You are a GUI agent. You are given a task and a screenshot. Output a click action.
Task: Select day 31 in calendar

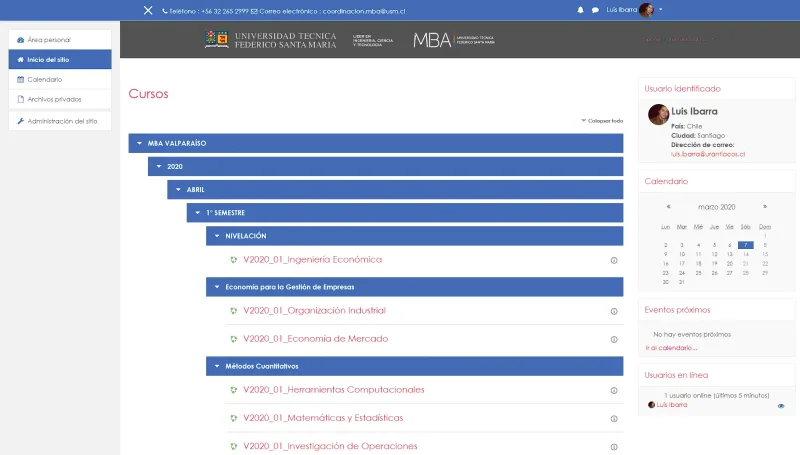pos(682,282)
